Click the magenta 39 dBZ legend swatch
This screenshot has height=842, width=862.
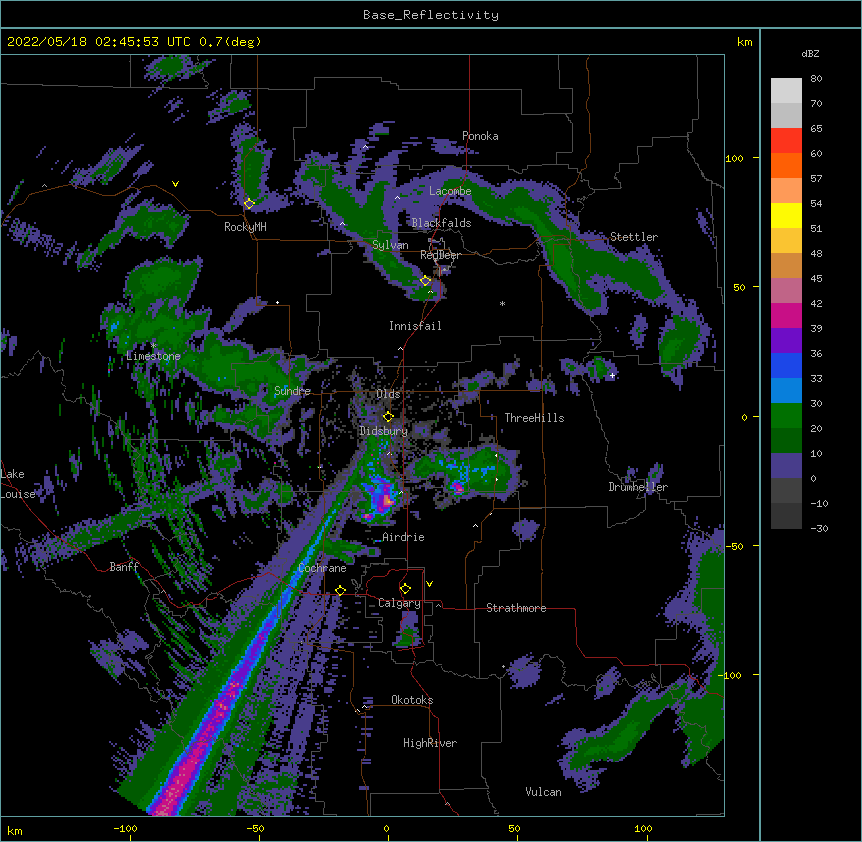pyautogui.click(x=786, y=315)
